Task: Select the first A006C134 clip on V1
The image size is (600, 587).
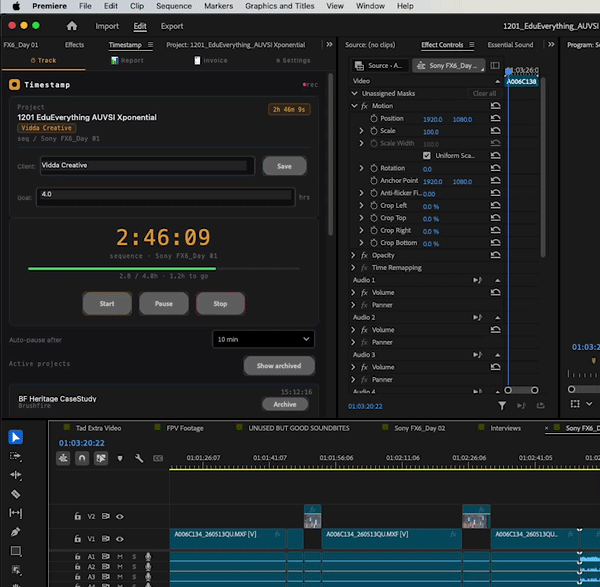Action: 228,538
